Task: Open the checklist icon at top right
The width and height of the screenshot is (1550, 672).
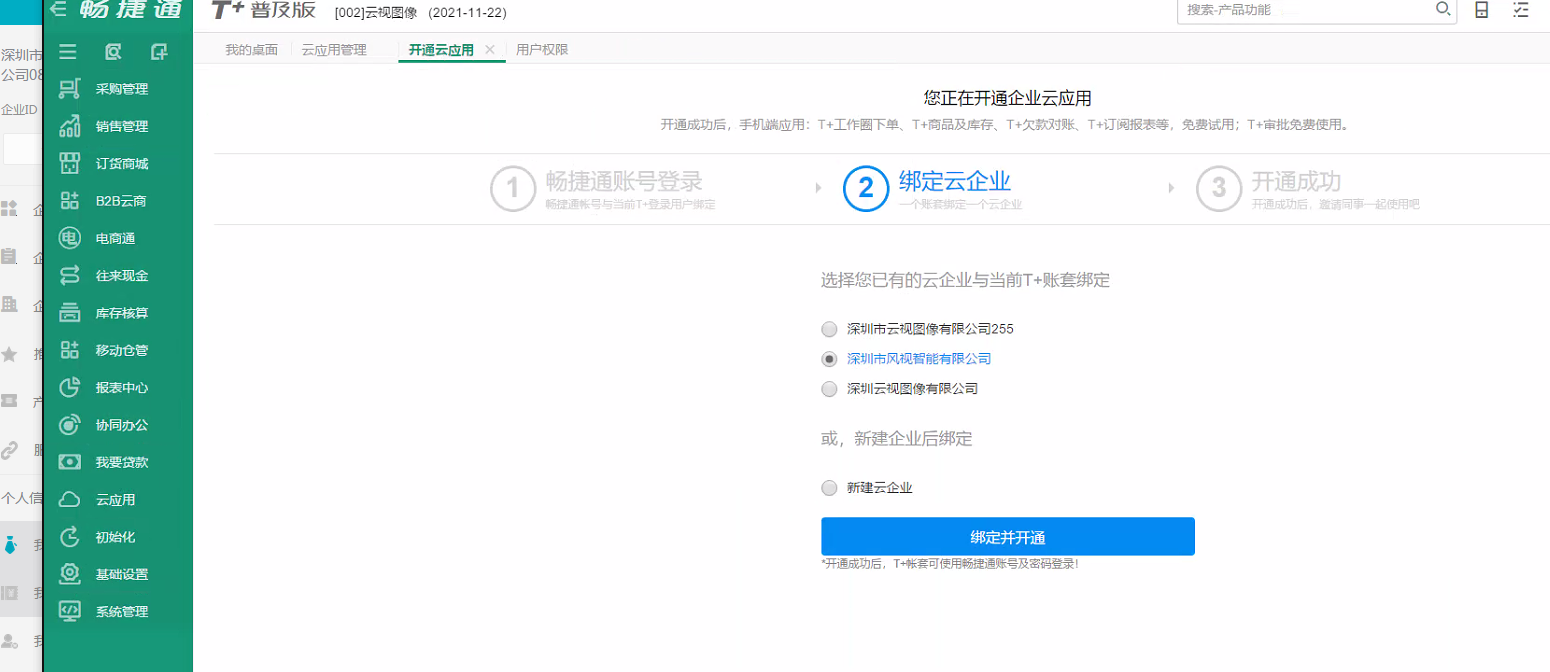Action: (1521, 10)
